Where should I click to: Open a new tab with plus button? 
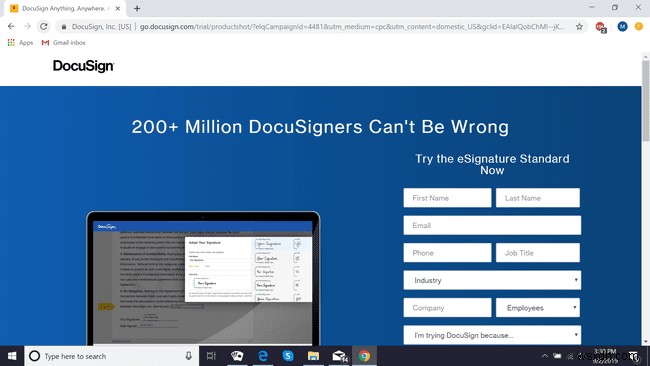tap(137, 8)
